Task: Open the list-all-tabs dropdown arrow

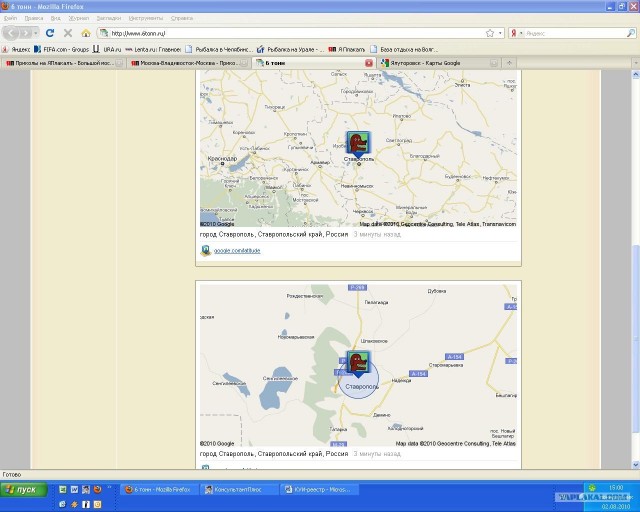Action: click(x=636, y=63)
